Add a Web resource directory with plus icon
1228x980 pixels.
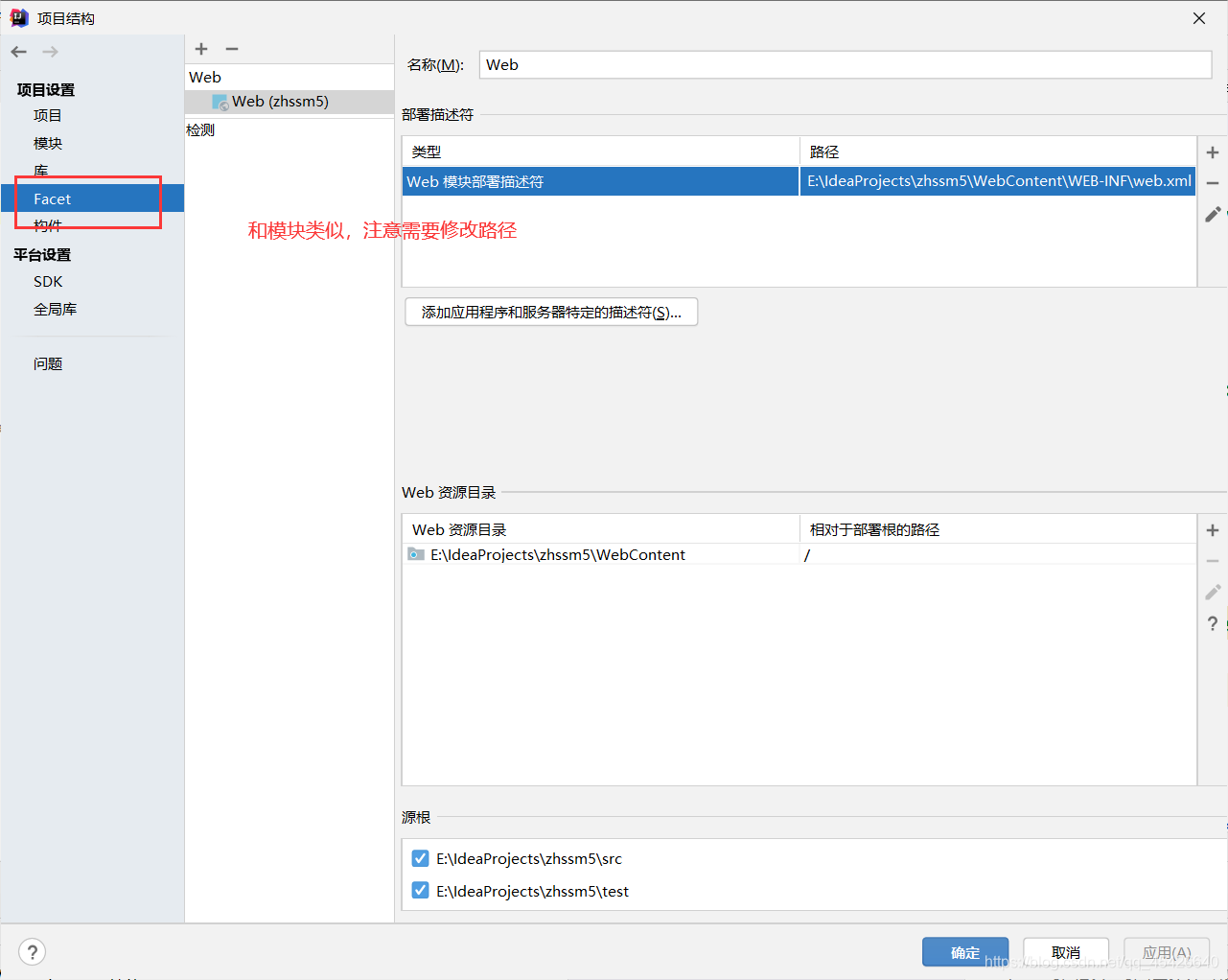point(1213,530)
